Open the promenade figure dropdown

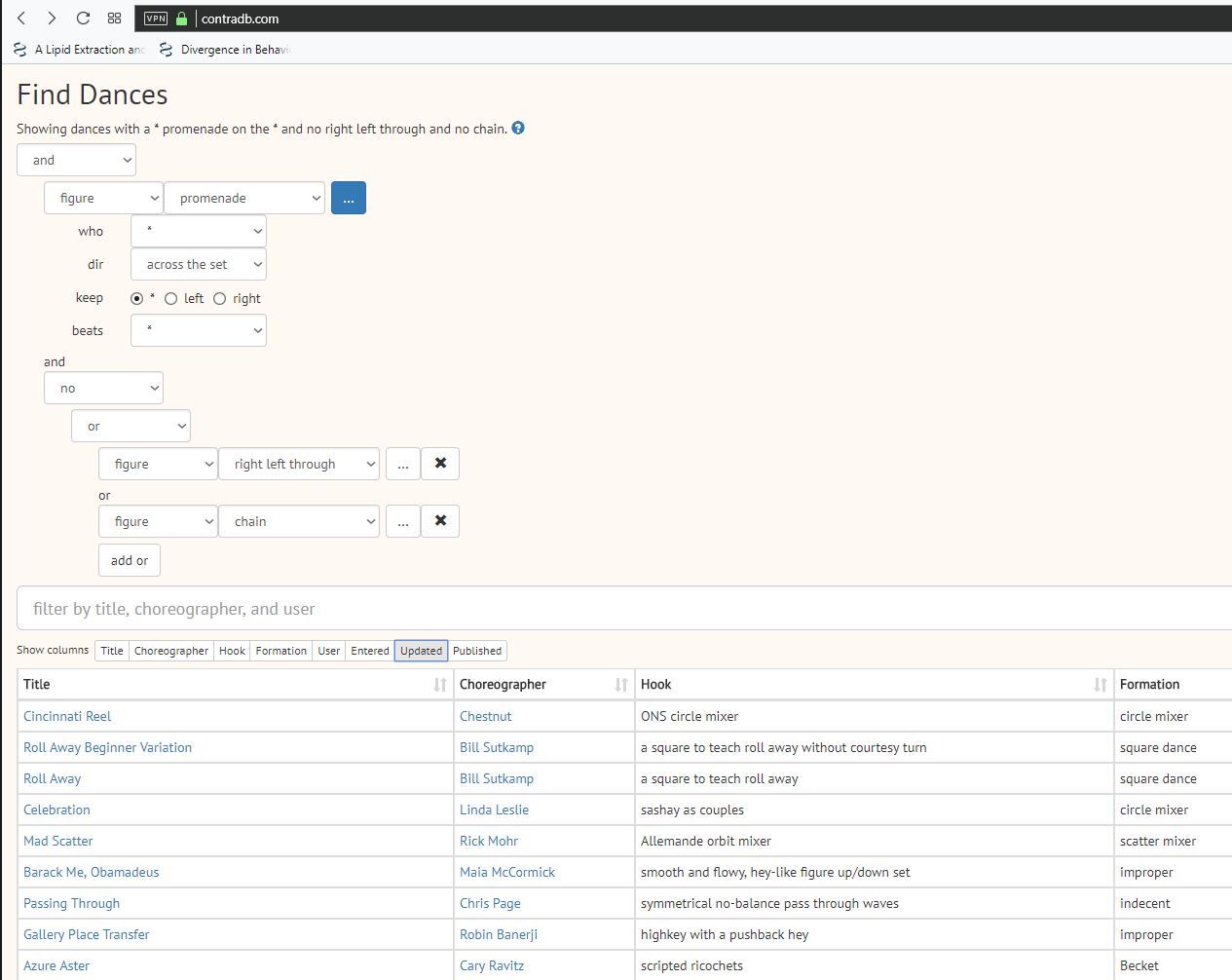(243, 198)
